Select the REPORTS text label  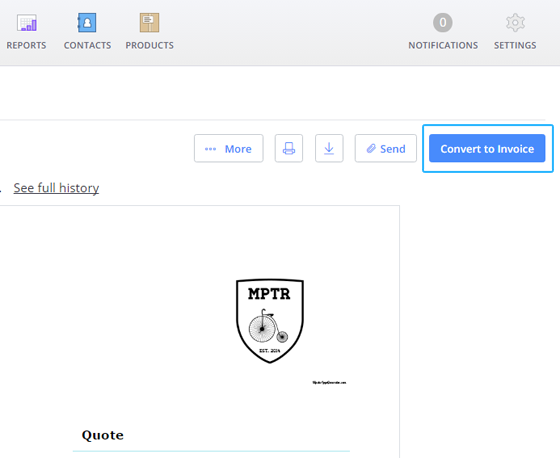[26, 45]
